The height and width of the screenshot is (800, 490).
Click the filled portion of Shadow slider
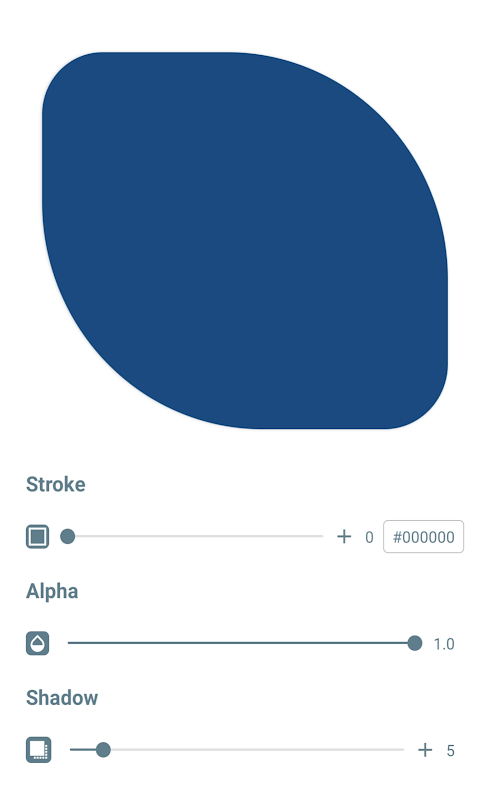tap(83, 749)
